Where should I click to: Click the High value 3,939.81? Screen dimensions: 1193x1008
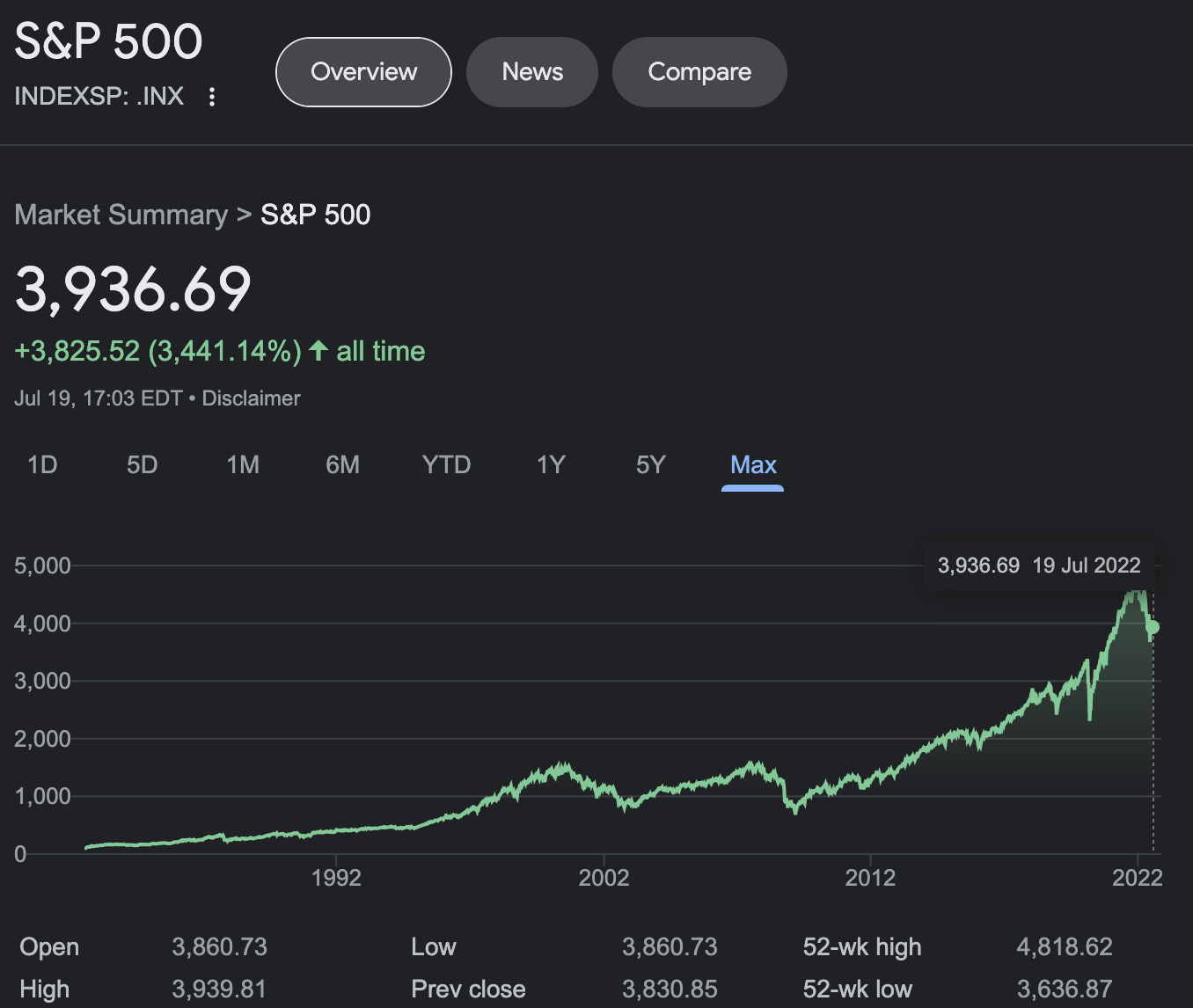[x=220, y=990]
